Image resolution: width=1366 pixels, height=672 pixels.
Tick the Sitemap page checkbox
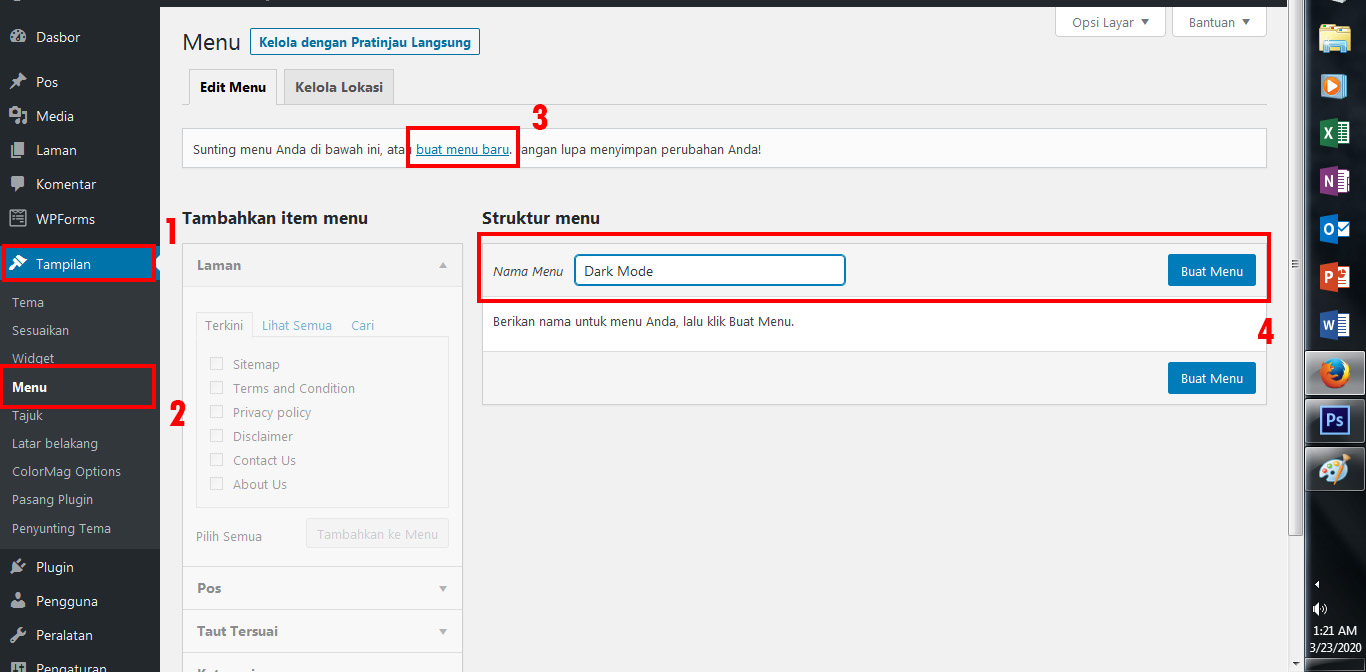pos(217,364)
